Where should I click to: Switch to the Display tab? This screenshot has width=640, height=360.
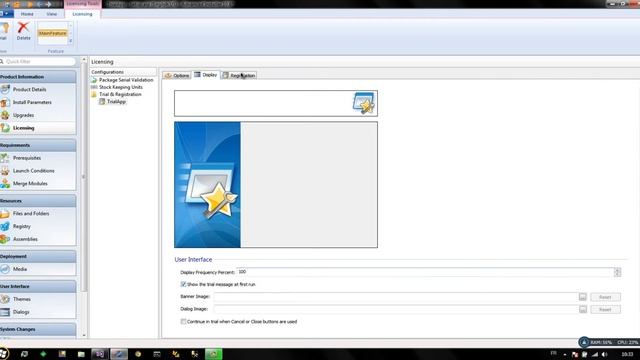(206, 75)
